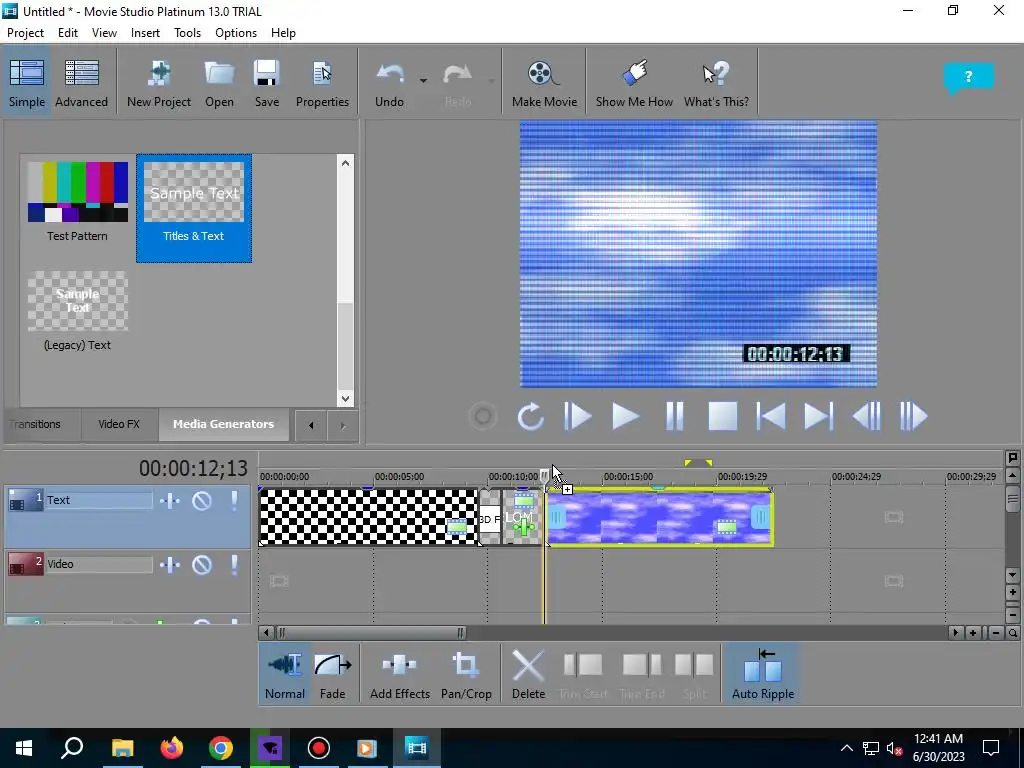Click the timeline horizontal scrollbar thumb

click(x=371, y=633)
